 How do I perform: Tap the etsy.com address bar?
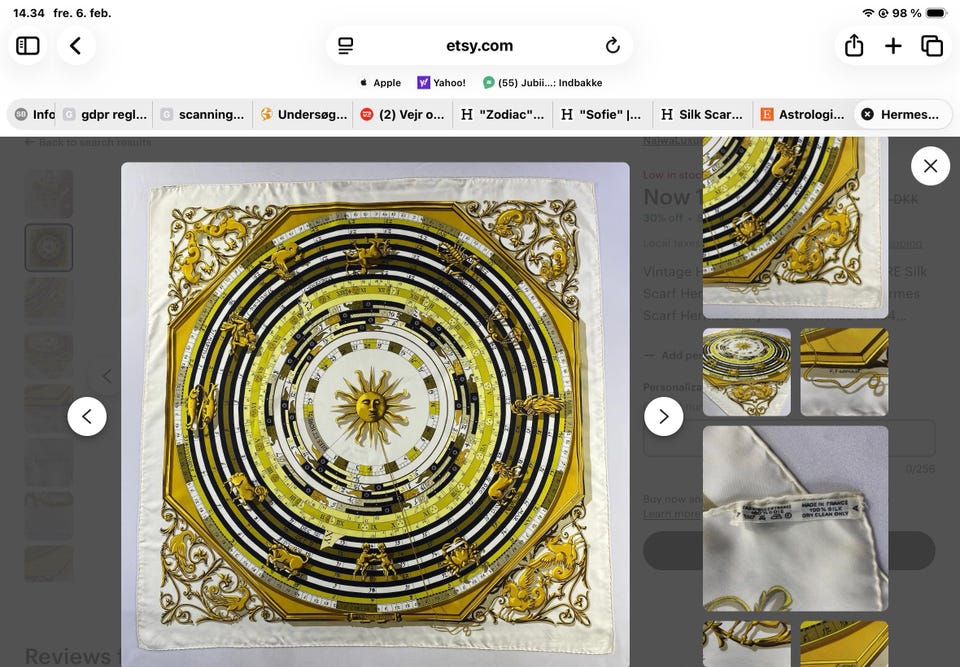pos(478,45)
